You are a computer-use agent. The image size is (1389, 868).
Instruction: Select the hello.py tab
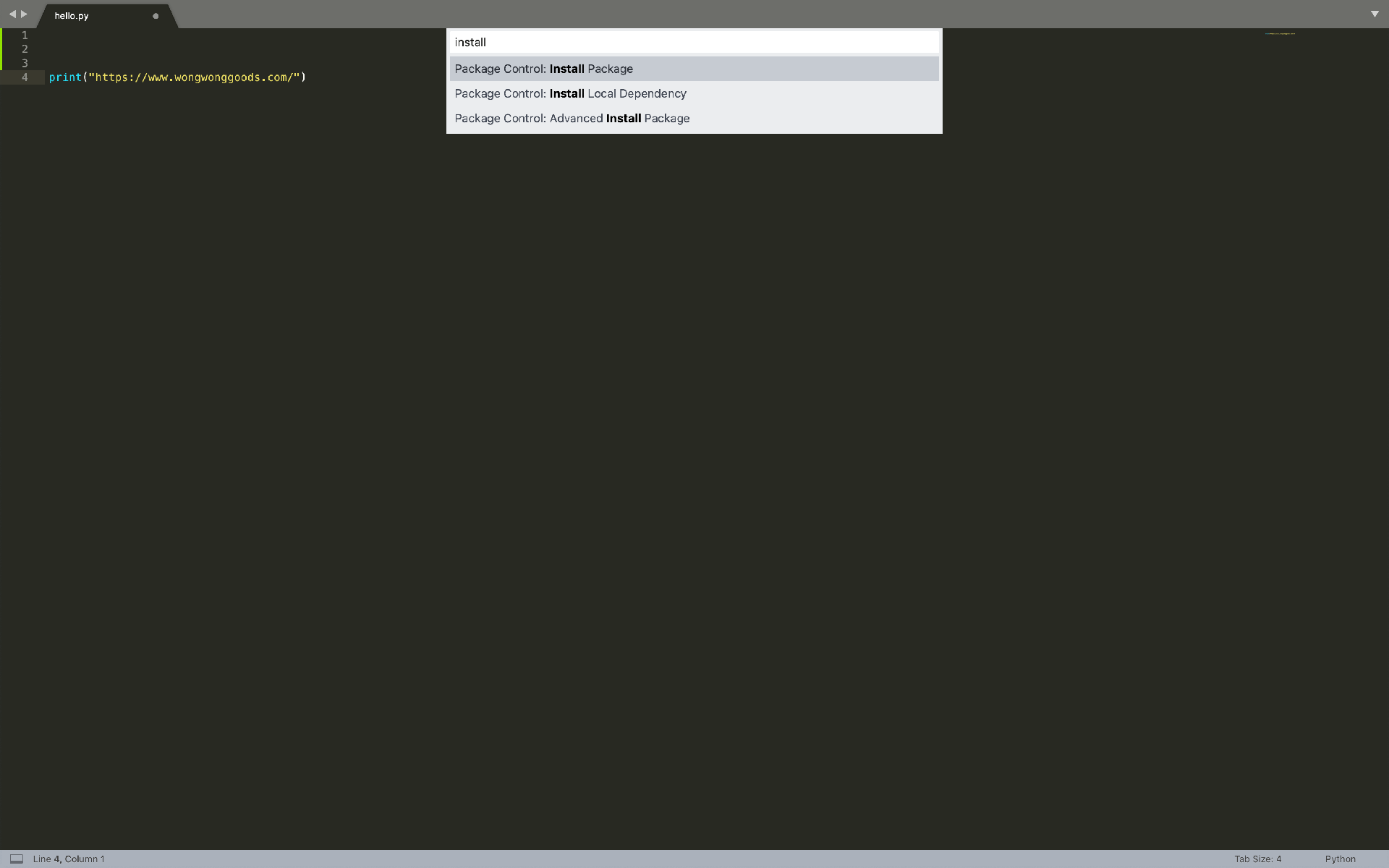72,15
